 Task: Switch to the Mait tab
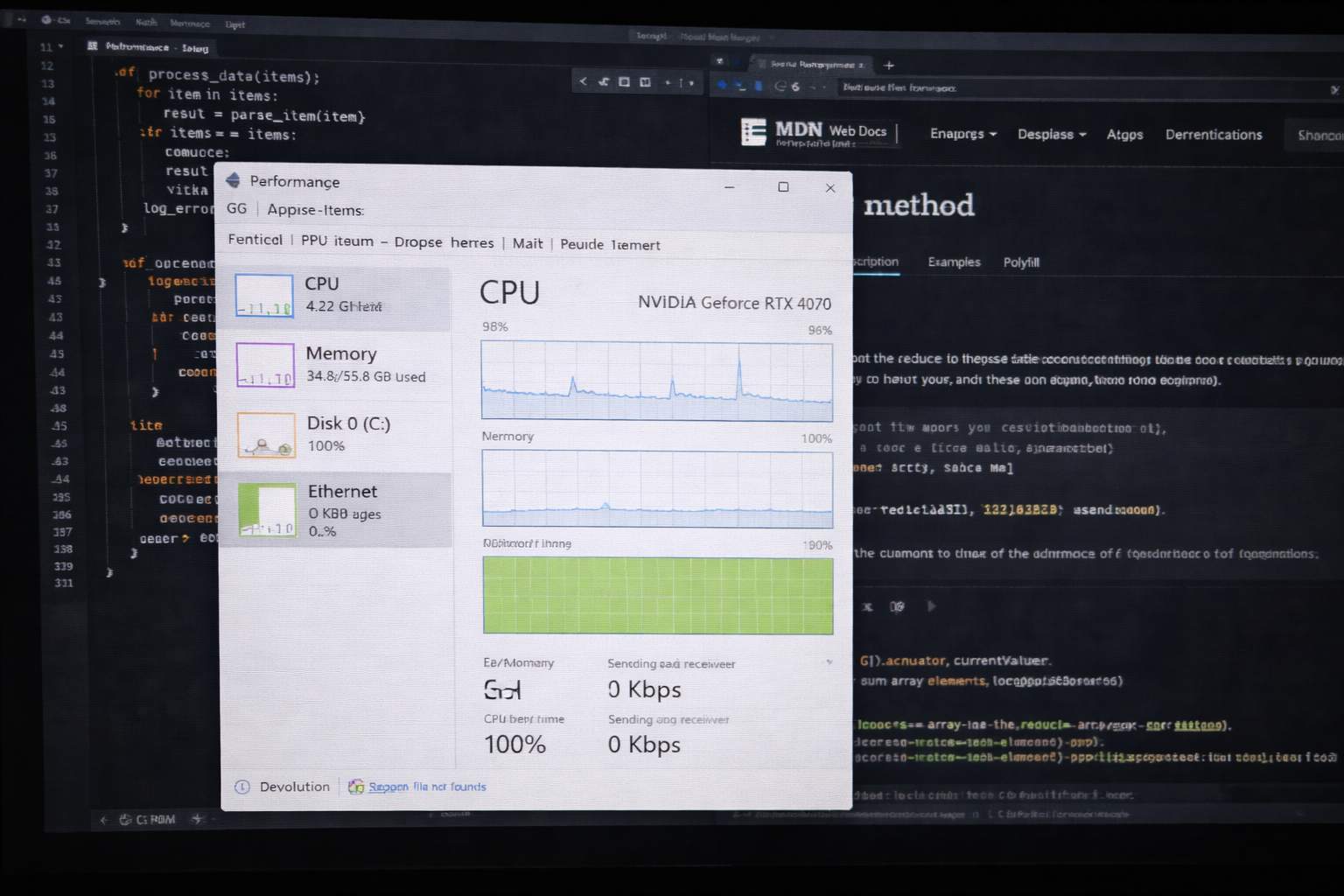[528, 243]
